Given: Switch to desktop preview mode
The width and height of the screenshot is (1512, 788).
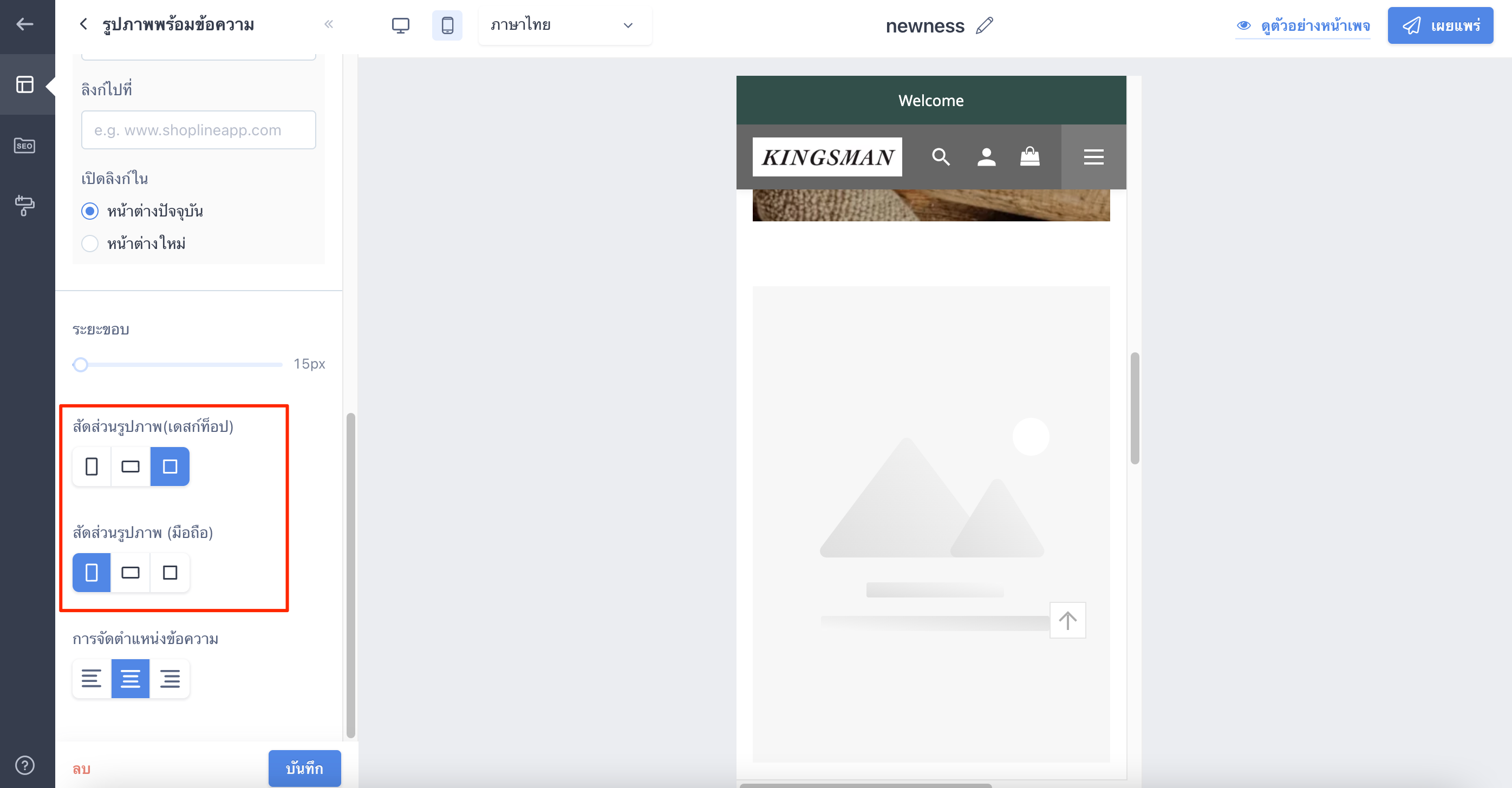Looking at the screenshot, I should coord(400,25).
